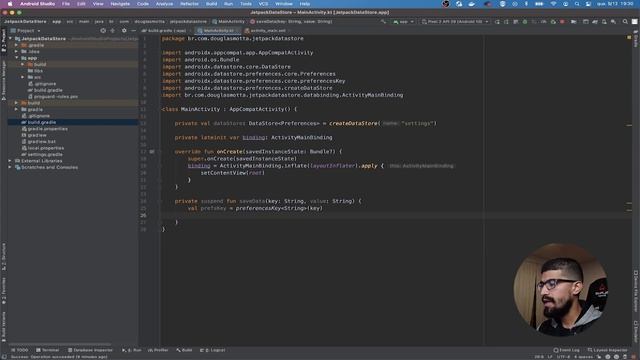Open Database Inspector tool window
640x360 pixels.
[x=90, y=350]
